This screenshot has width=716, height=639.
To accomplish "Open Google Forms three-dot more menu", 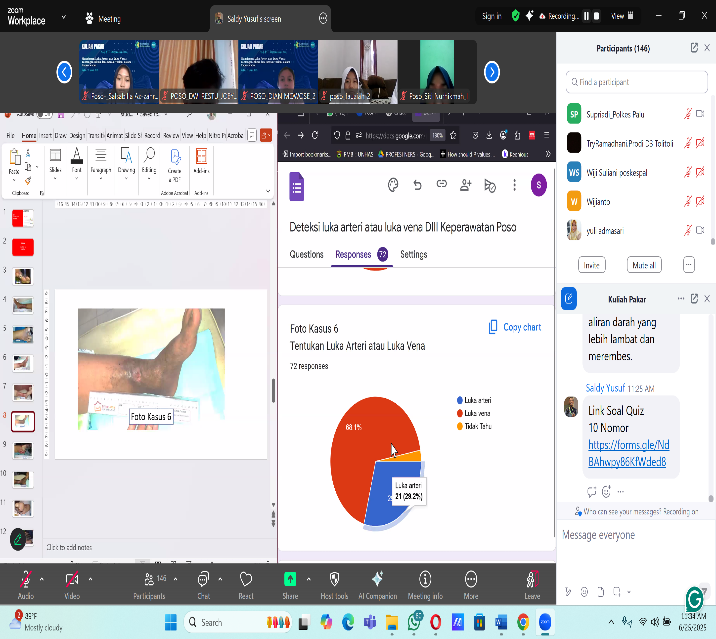I will [515, 185].
